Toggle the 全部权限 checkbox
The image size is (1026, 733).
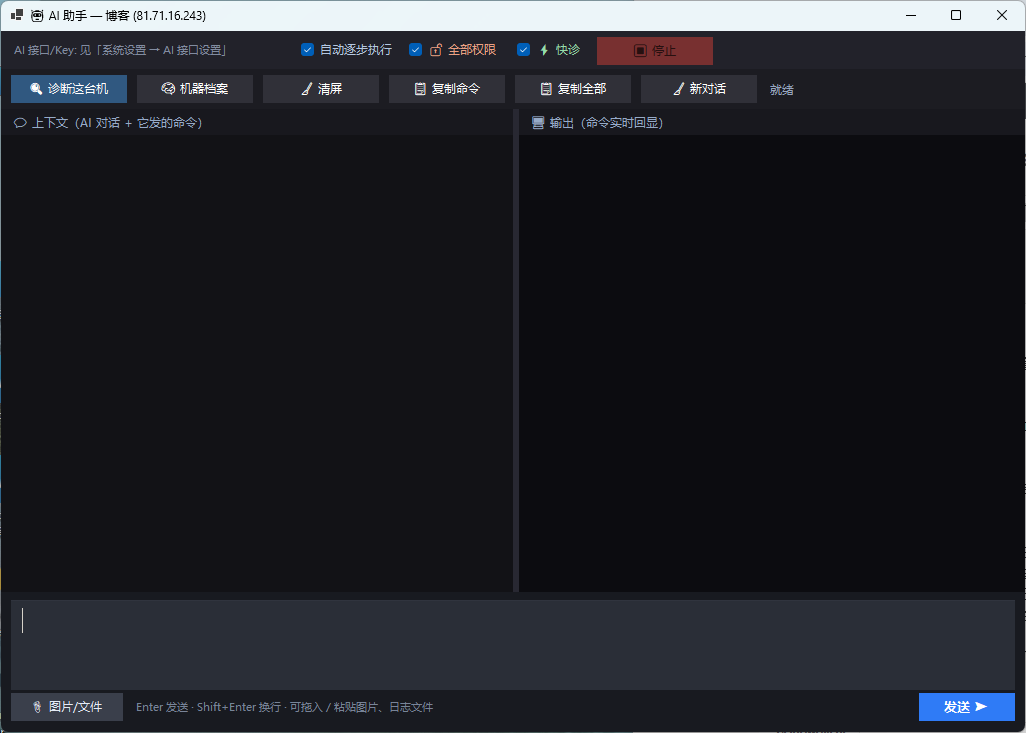(x=415, y=50)
